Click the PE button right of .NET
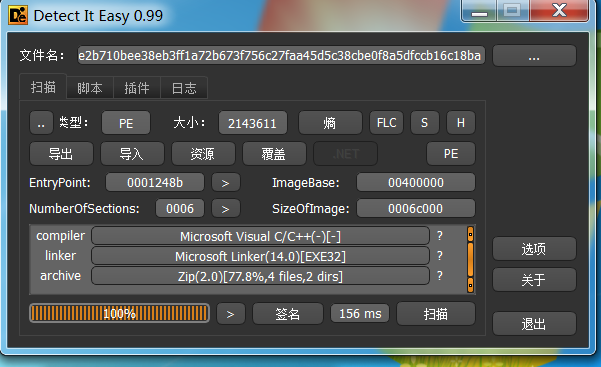The image size is (601, 367). click(x=451, y=154)
